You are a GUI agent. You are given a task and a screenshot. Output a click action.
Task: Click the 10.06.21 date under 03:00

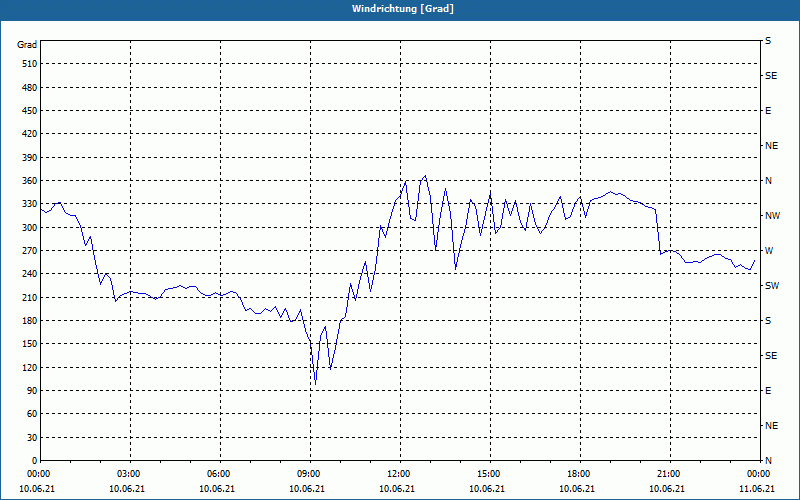(x=127, y=489)
